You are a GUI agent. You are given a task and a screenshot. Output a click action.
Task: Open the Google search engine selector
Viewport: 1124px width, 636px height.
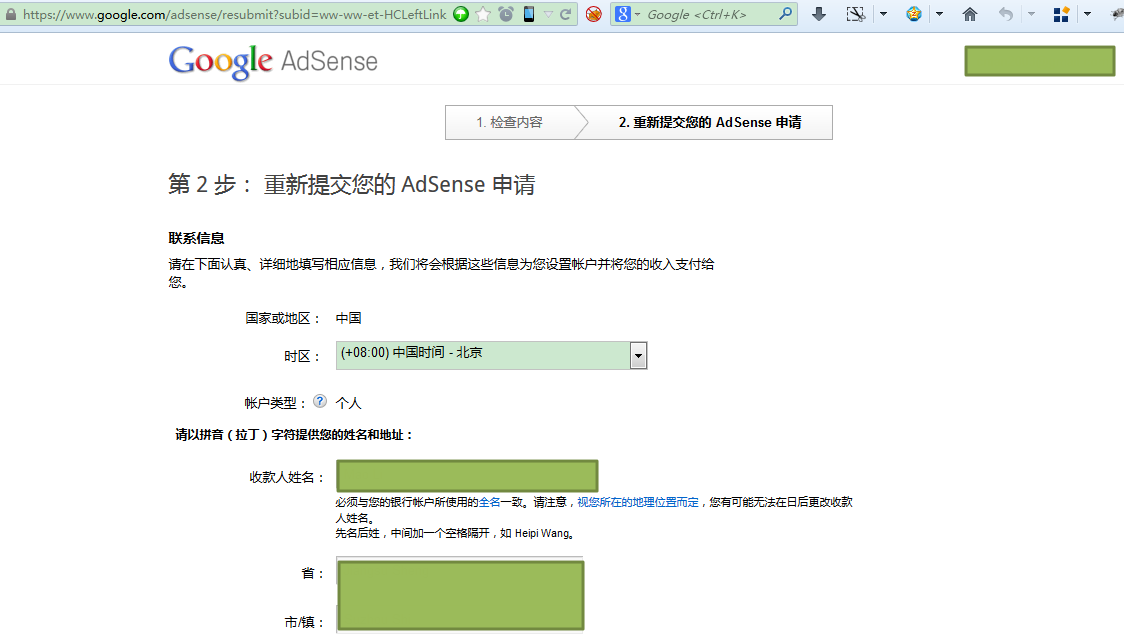click(627, 14)
